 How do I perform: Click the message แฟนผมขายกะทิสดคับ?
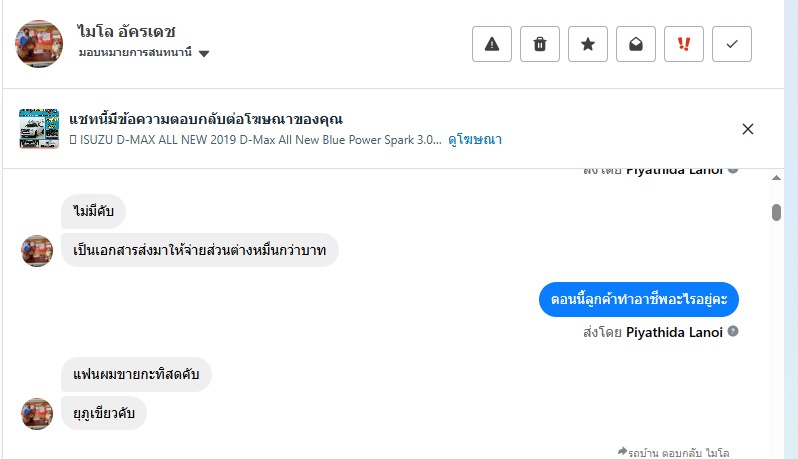[136, 375]
